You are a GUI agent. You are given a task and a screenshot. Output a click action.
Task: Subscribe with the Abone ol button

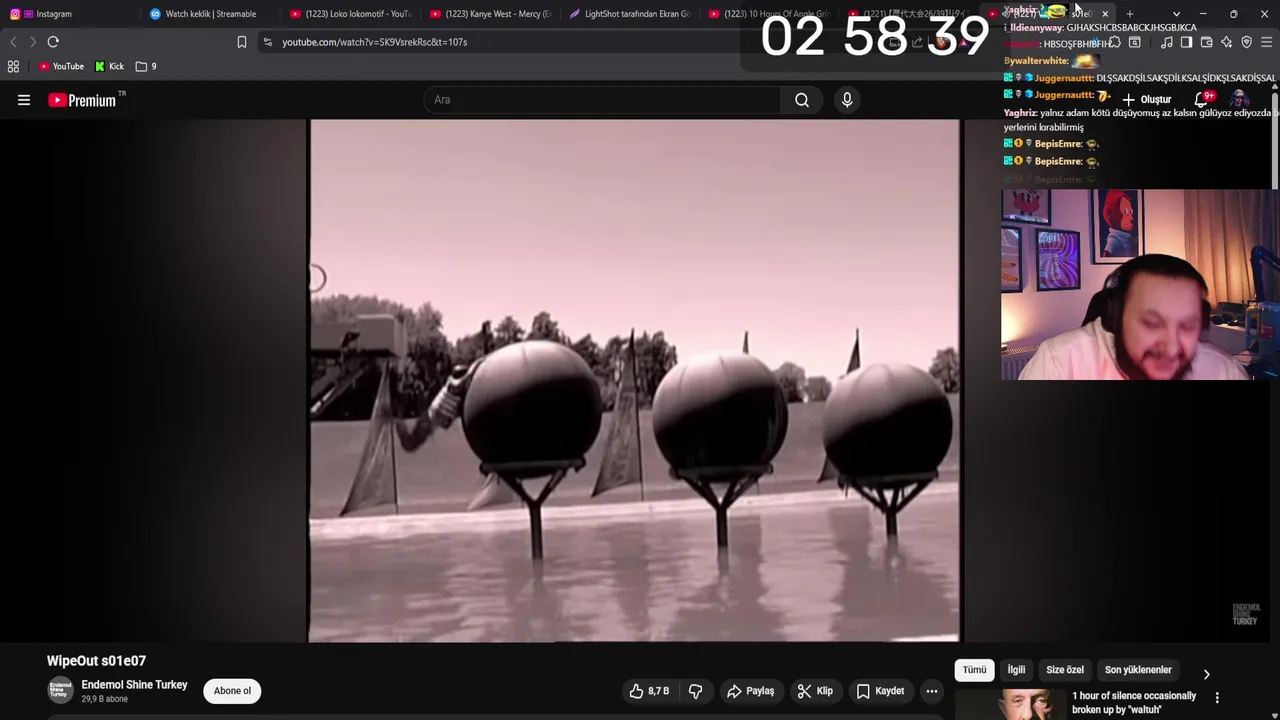pyautogui.click(x=232, y=691)
